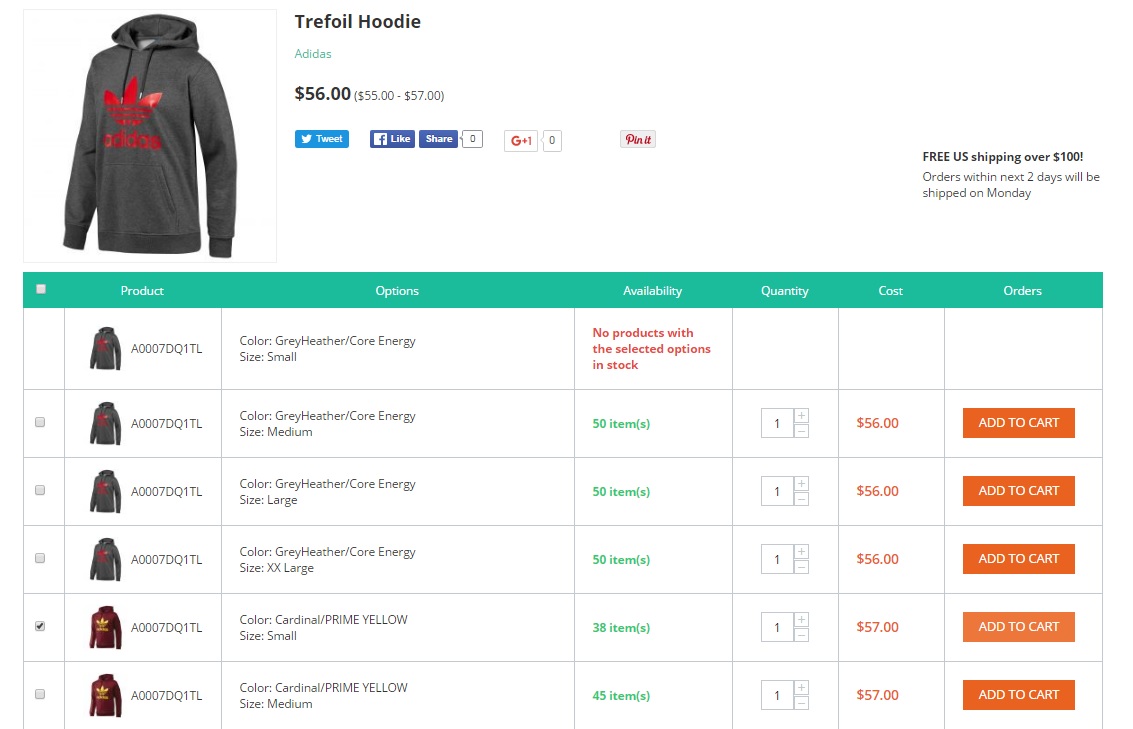
Task: Check the GreyHeather XX Large row checkbox
Action: pos(40,558)
